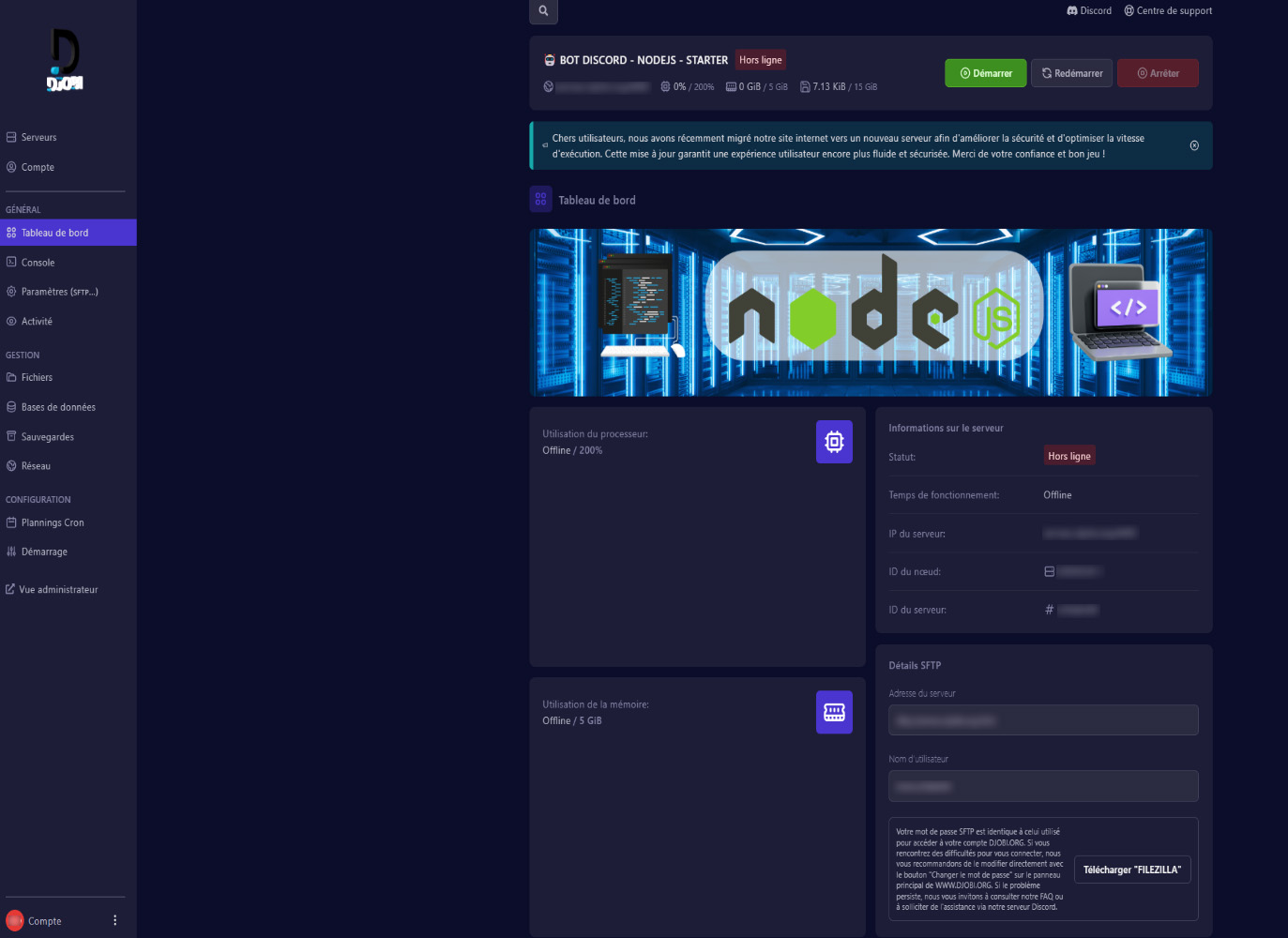
Task: Click the blurred IP du serveur value
Action: [1090, 533]
